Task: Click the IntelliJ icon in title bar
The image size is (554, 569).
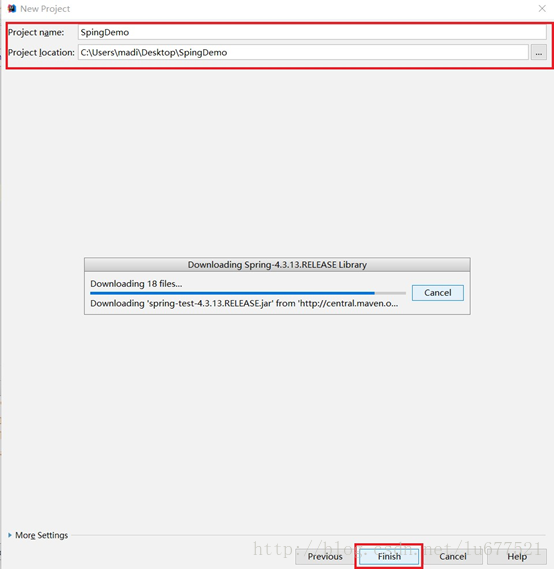Action: pyautogui.click(x=12, y=8)
